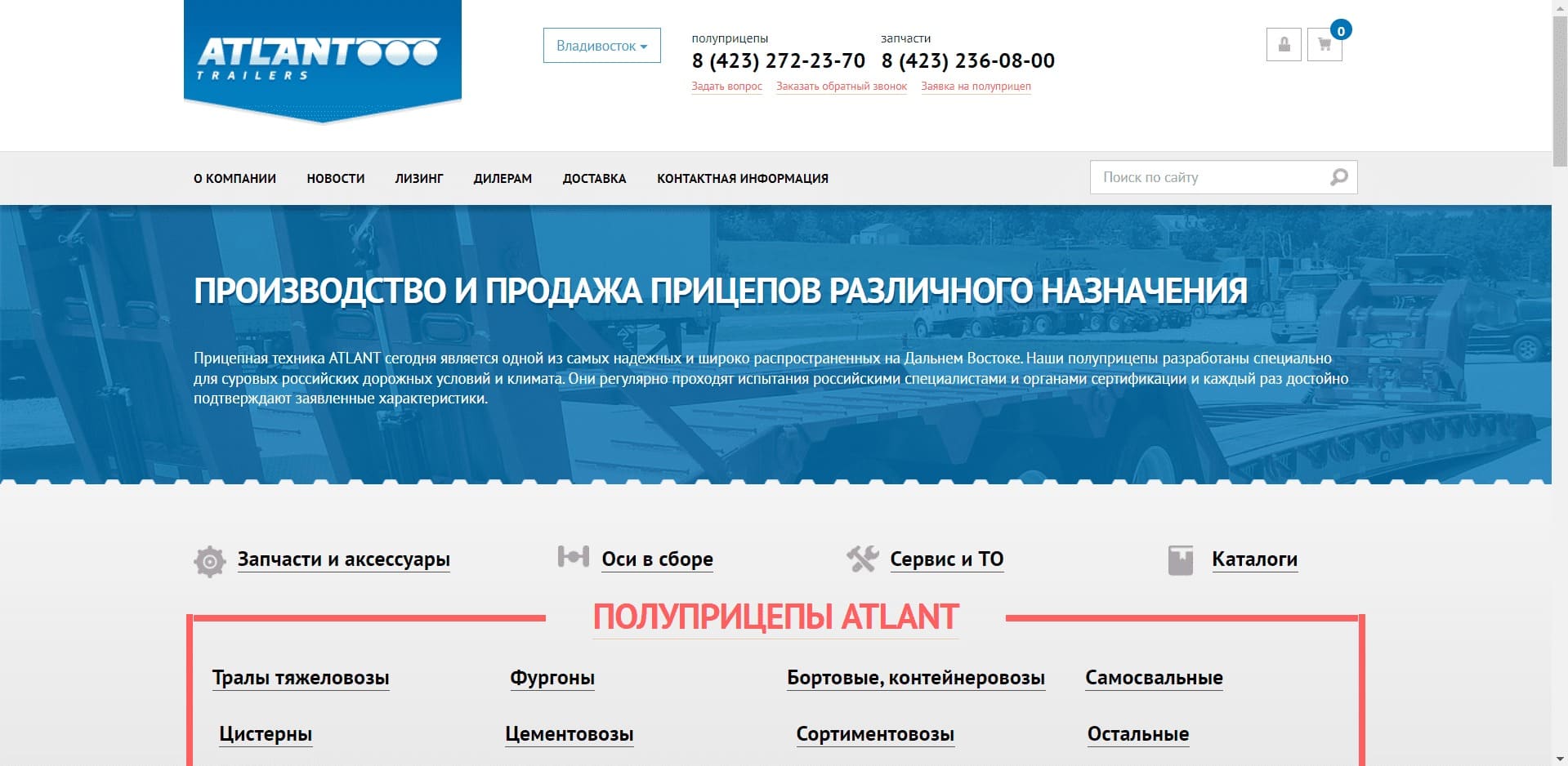Open the Сортиментовозы category
The image size is (1568, 766).
[875, 734]
